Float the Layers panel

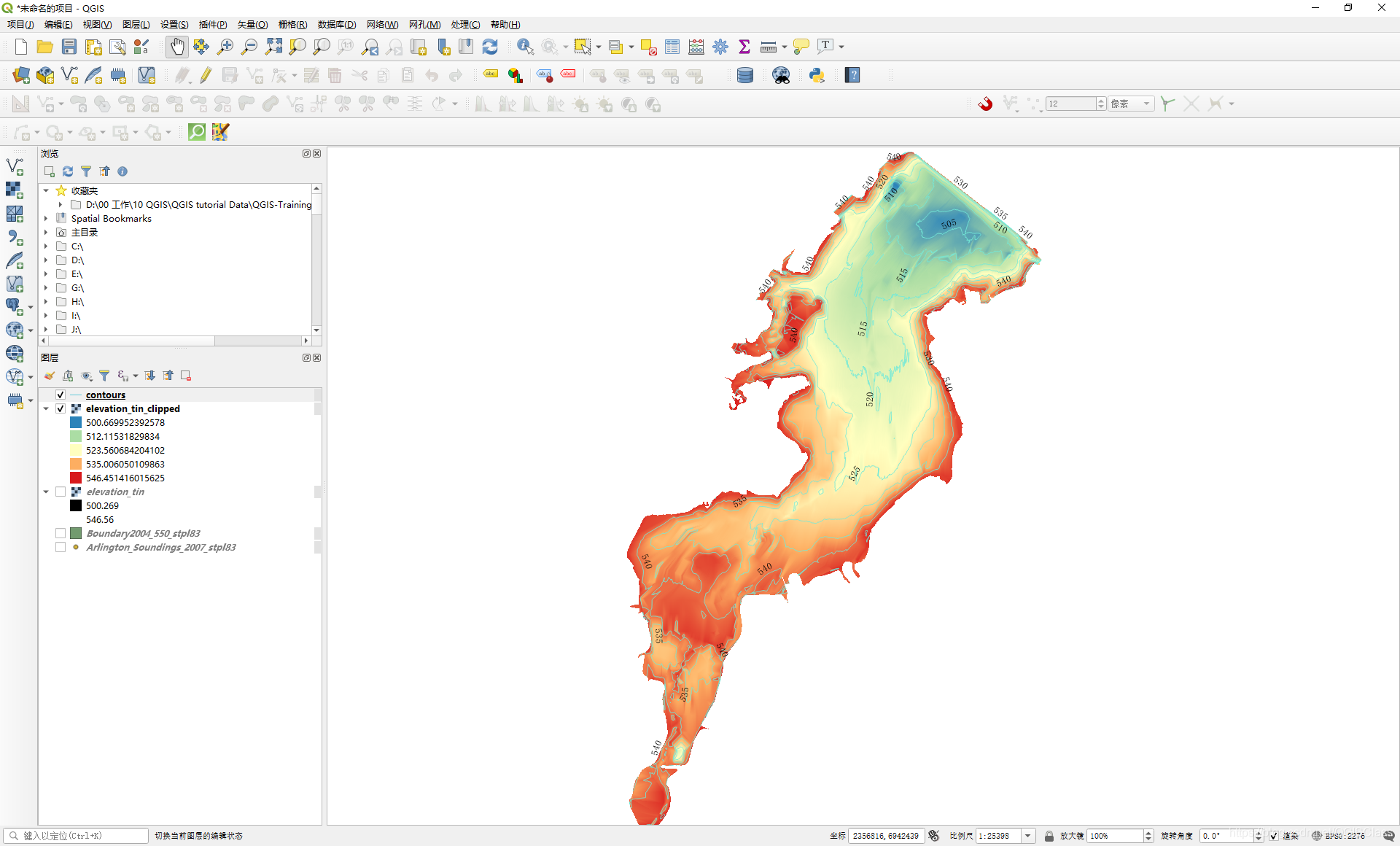click(x=306, y=357)
